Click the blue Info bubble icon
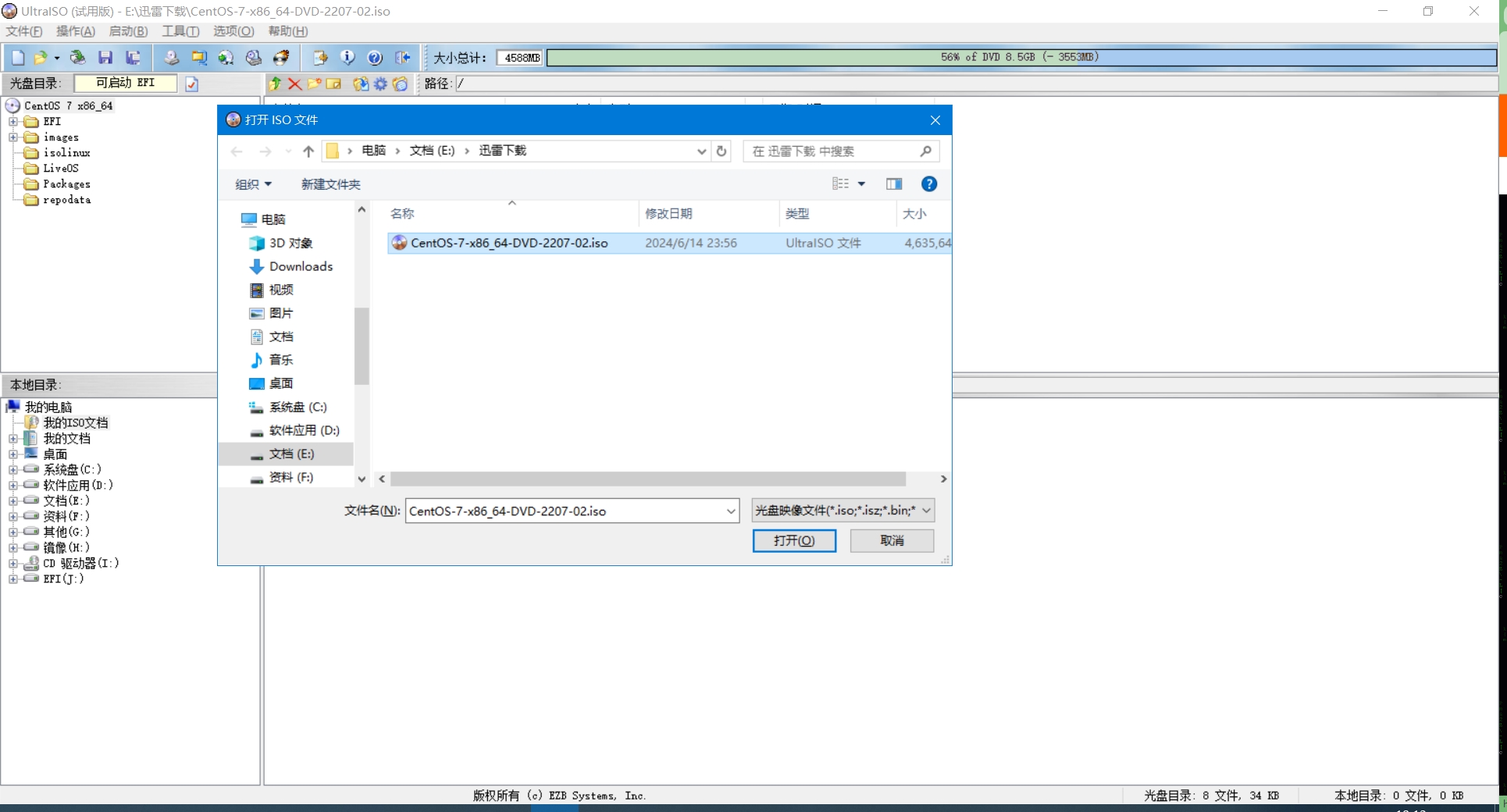This screenshot has width=1507, height=812. pyautogui.click(x=347, y=58)
